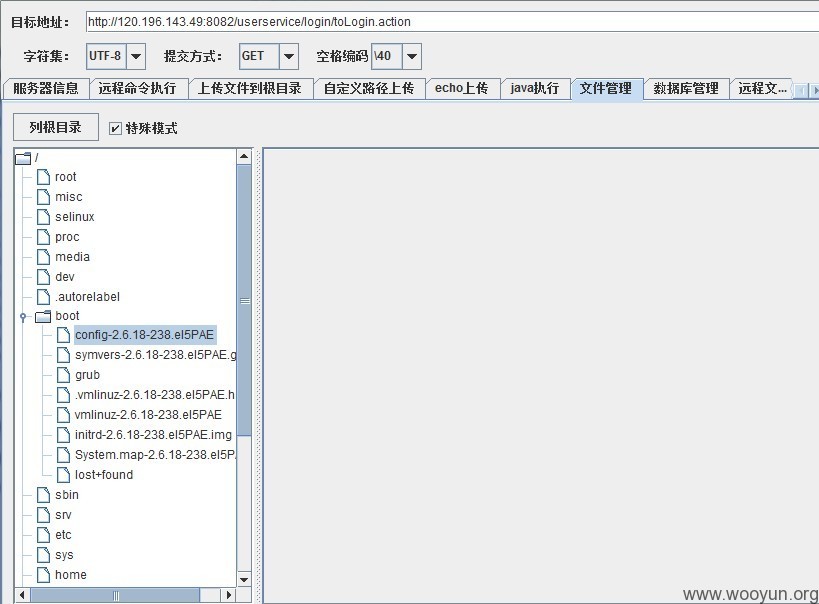Open the 空格编码 \40 dropdown
This screenshot has width=819, height=604.
tap(412, 56)
